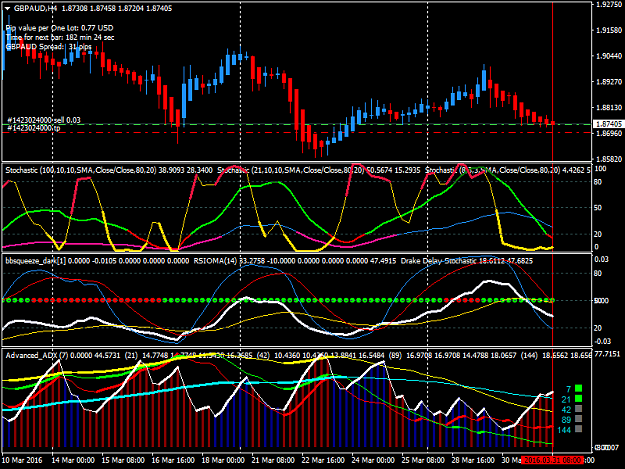Click the 1.89270 price axis label

[609, 82]
